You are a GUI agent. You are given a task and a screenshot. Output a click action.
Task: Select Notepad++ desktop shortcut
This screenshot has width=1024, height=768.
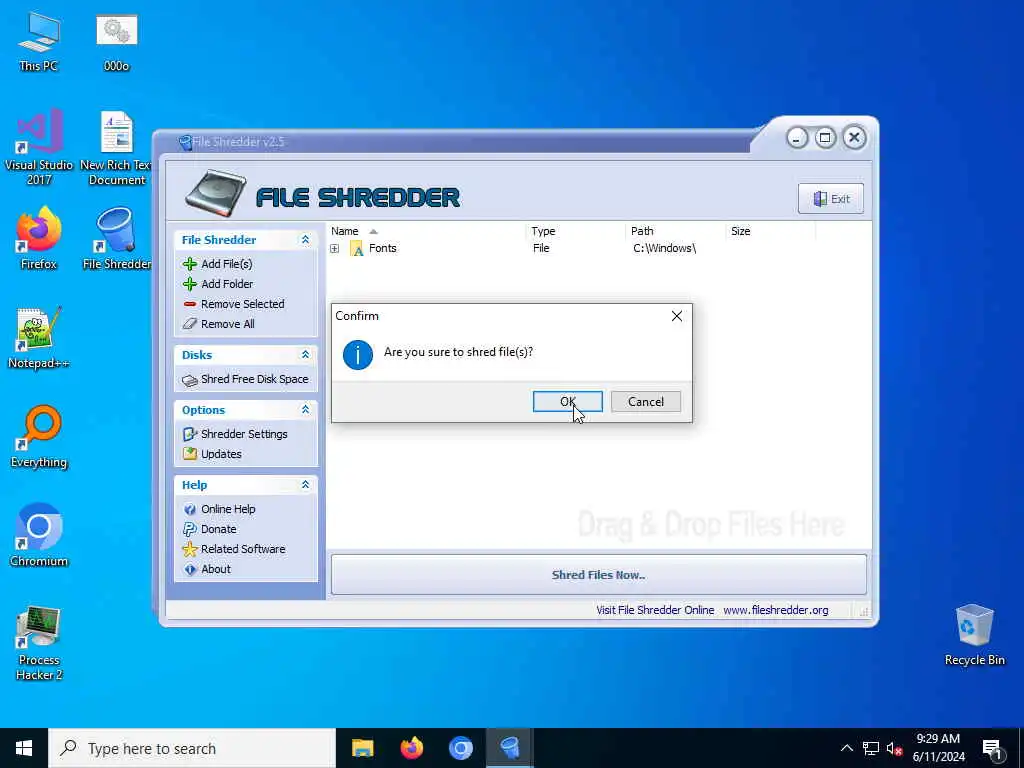coord(39,338)
